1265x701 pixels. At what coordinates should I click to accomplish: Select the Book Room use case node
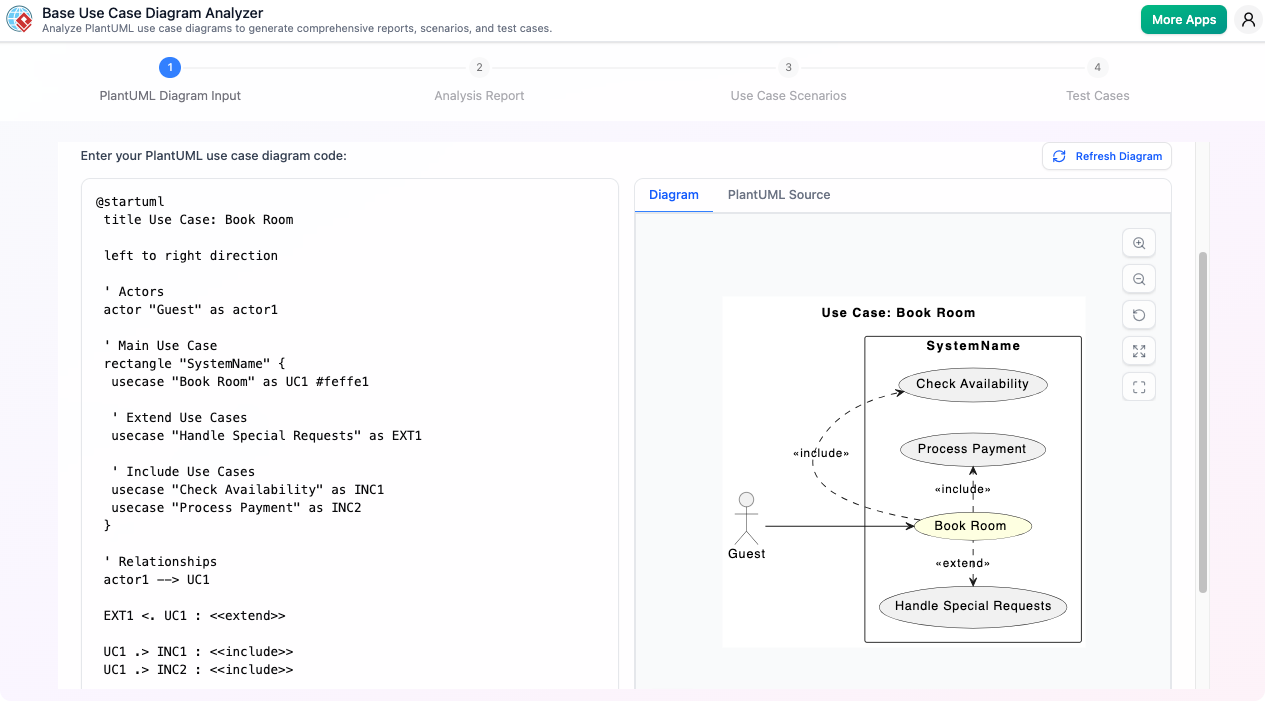click(971, 525)
